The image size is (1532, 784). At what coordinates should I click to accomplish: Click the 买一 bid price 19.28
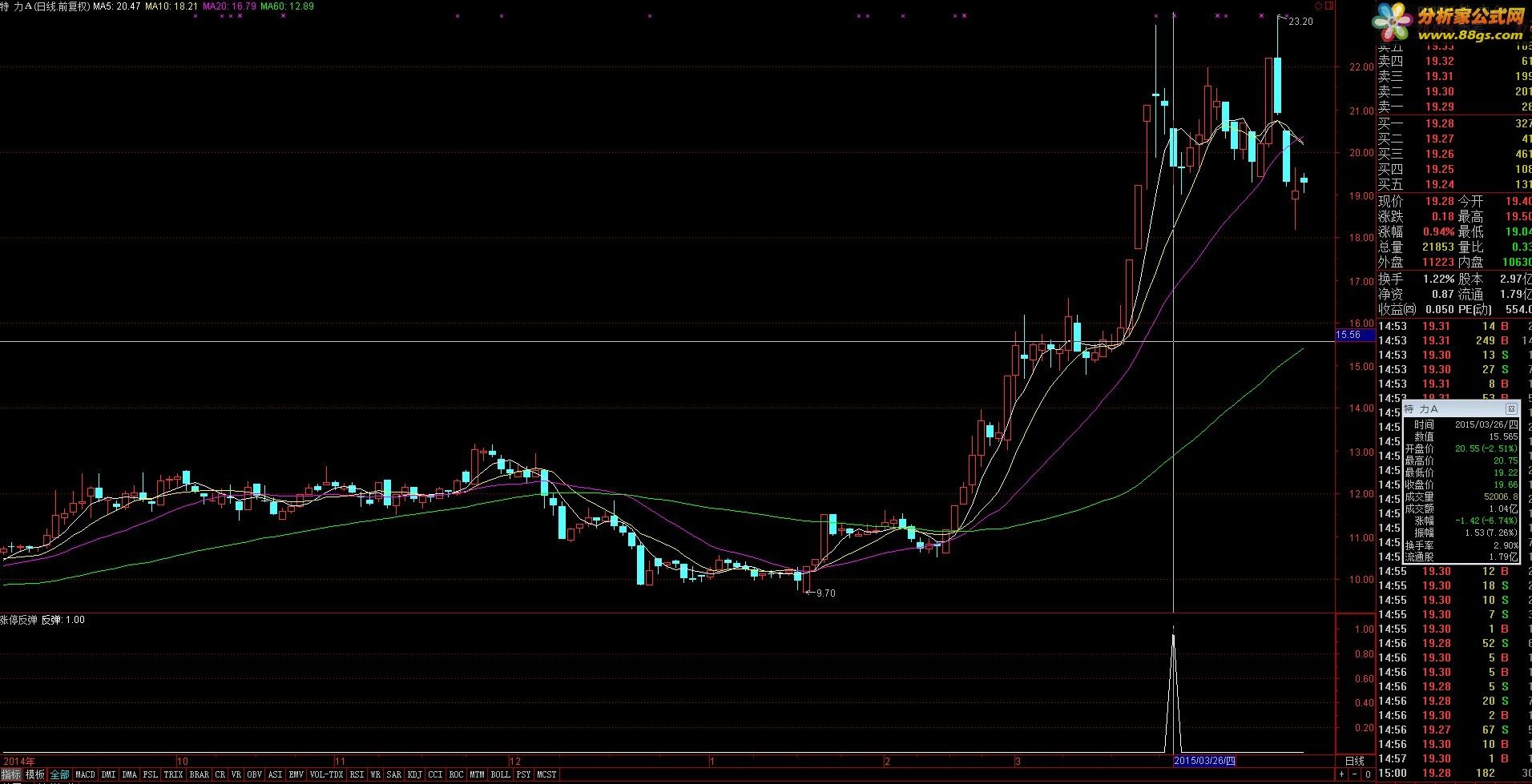coord(1439,123)
